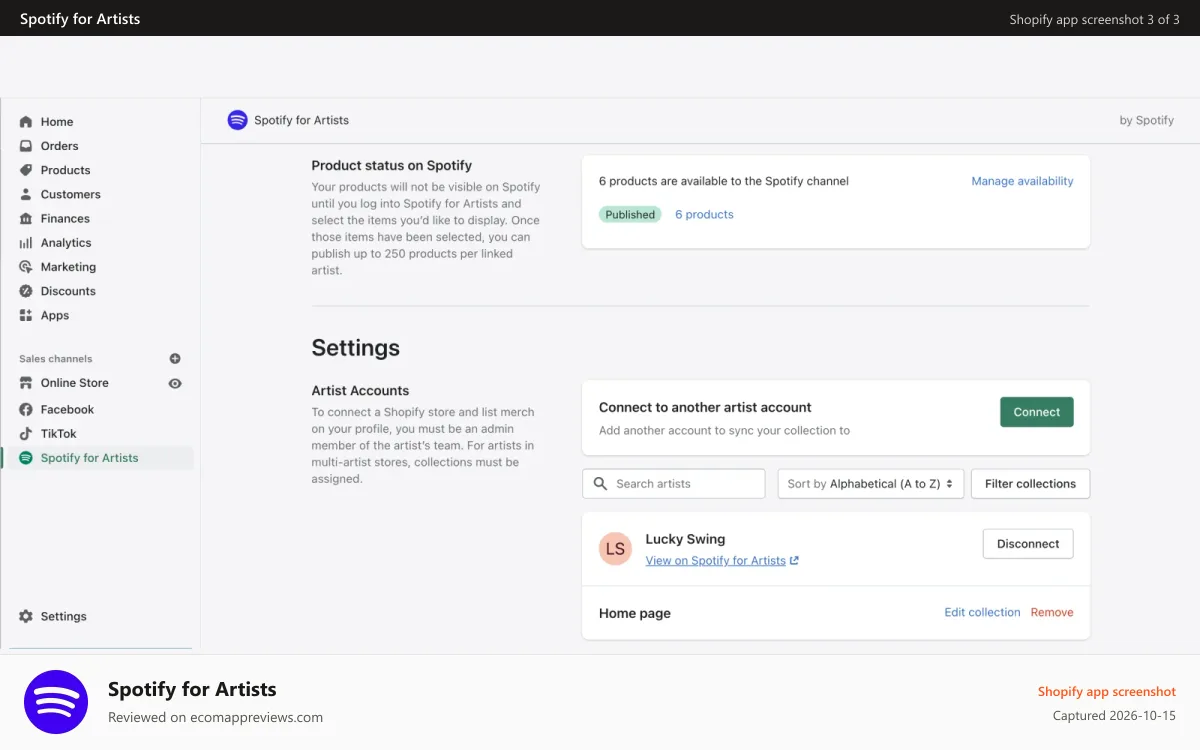The image size is (1200, 750).
Task: Click the by Spotify label
Action: 1147,120
